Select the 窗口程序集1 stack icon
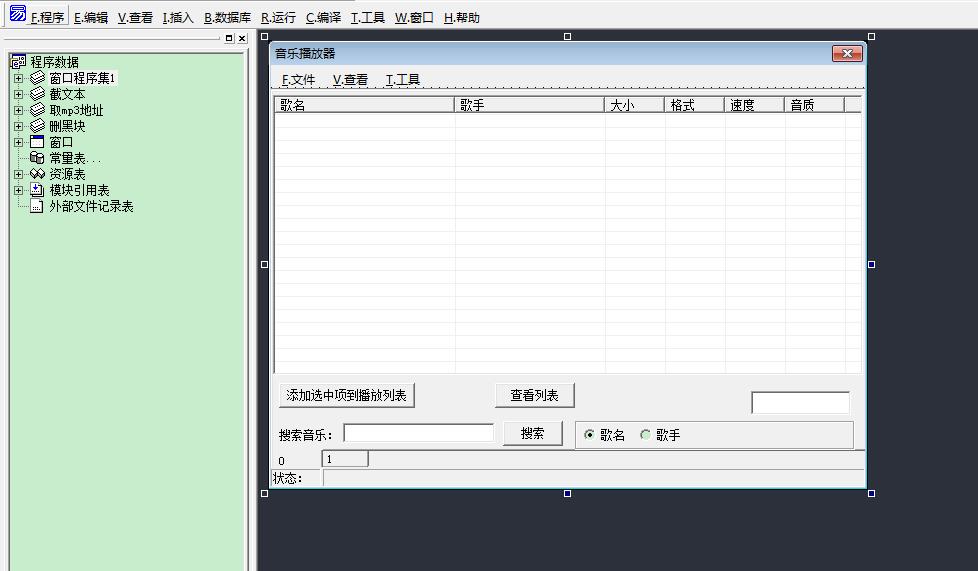978x571 pixels. coord(37,78)
